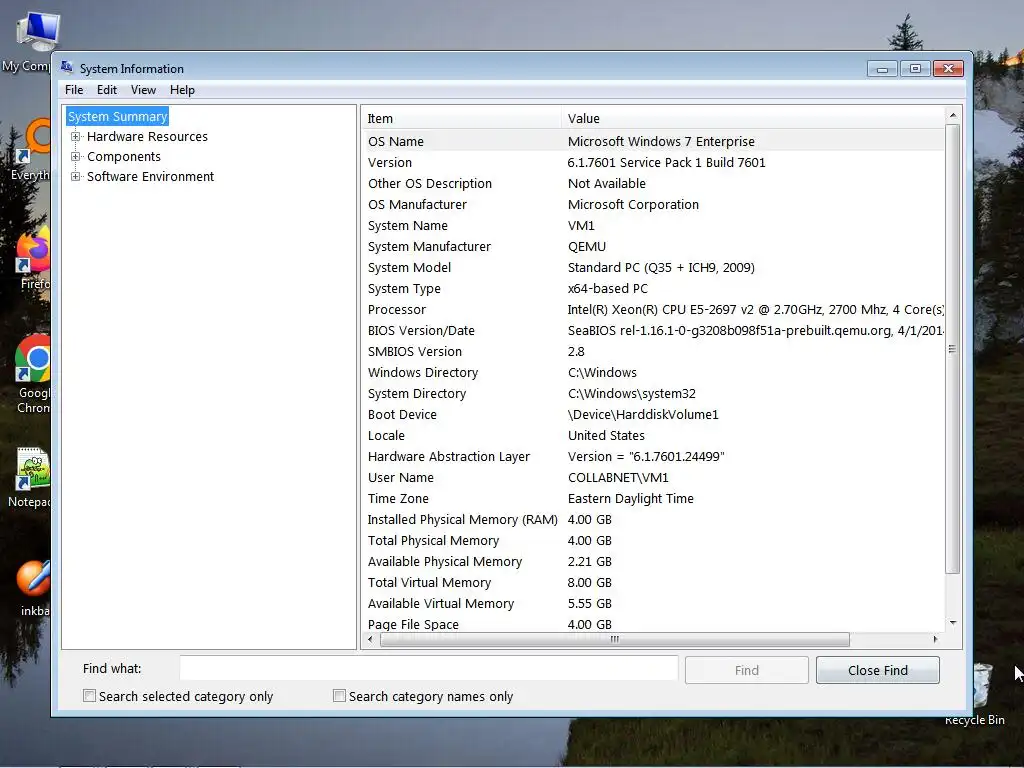Open the File menu
Screen dimensions: 1024x768
74,90
